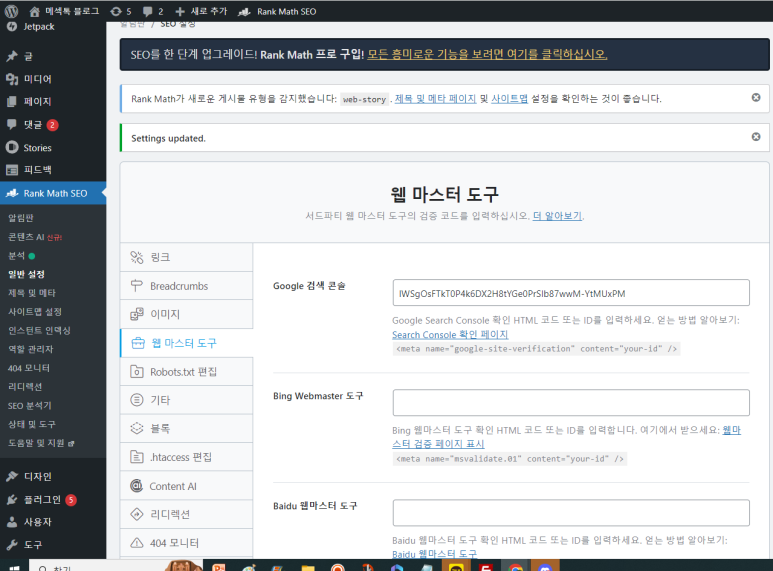Open 제목 및 메타 submenu item

32,293
